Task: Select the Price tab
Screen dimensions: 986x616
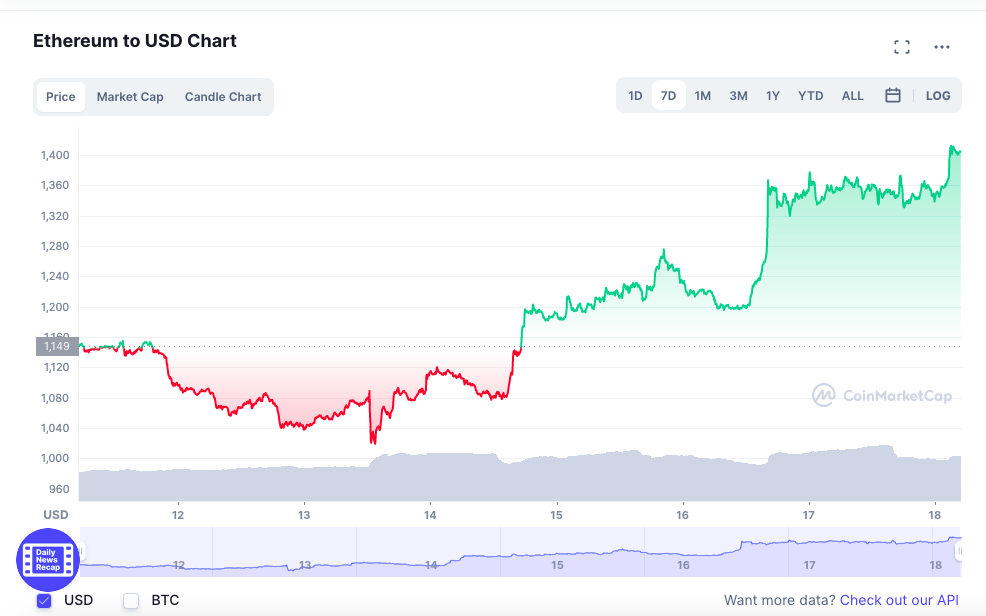Action: (61, 97)
